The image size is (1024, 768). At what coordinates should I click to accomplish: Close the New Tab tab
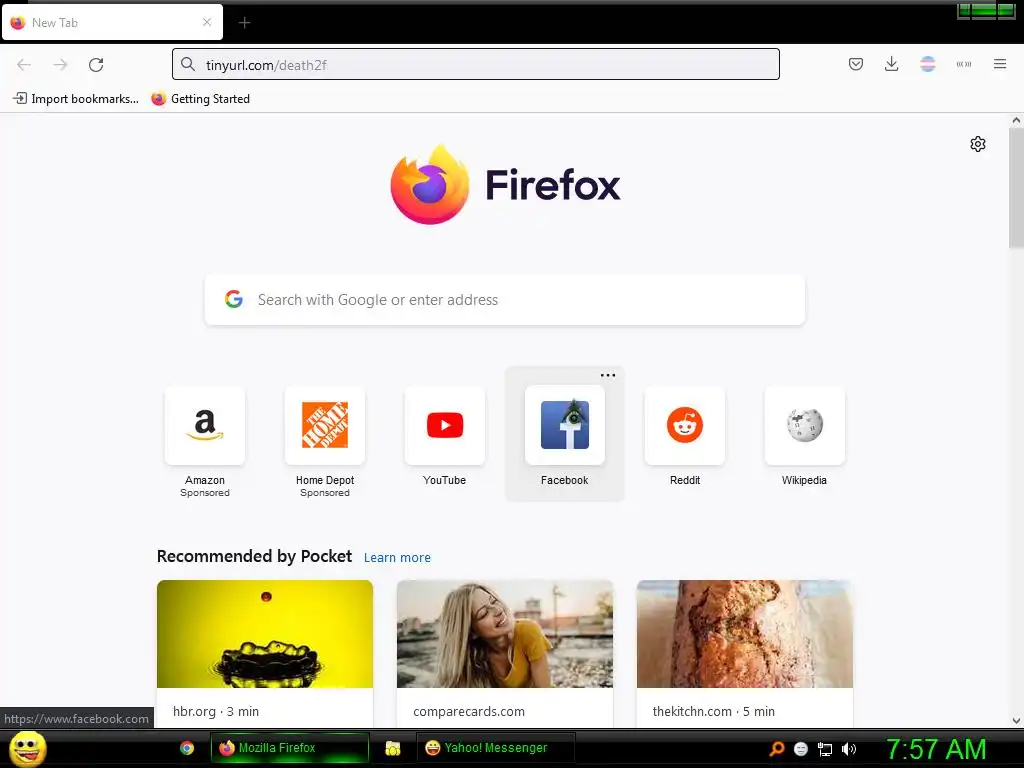206,22
